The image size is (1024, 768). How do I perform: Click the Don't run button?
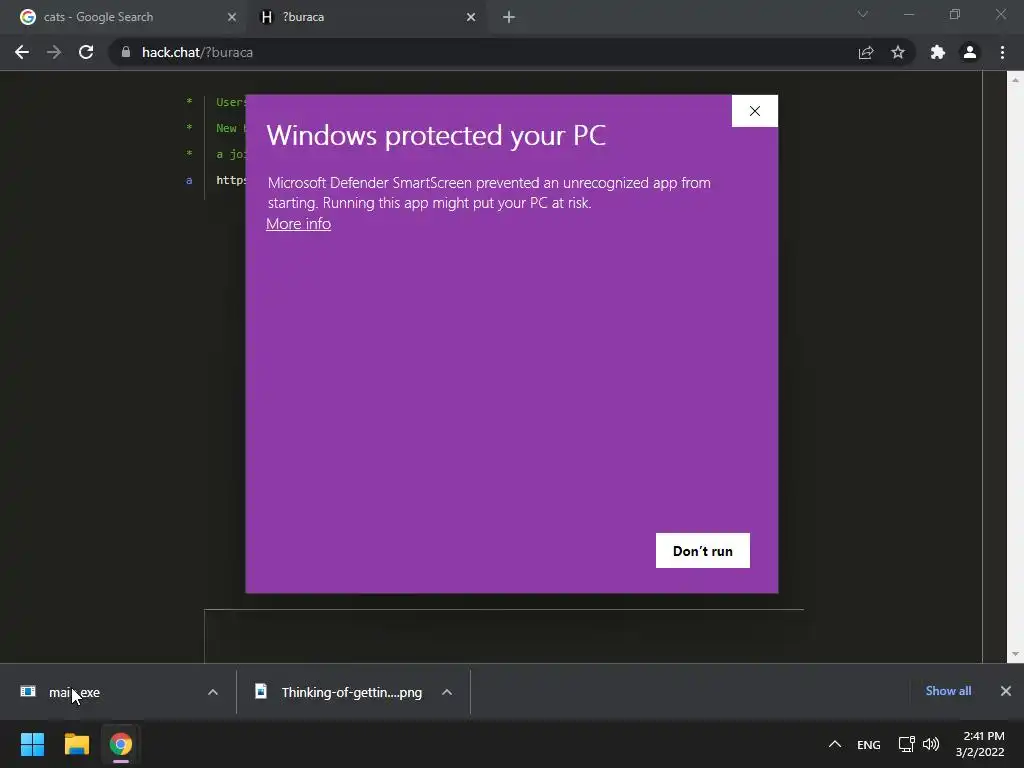pos(703,551)
